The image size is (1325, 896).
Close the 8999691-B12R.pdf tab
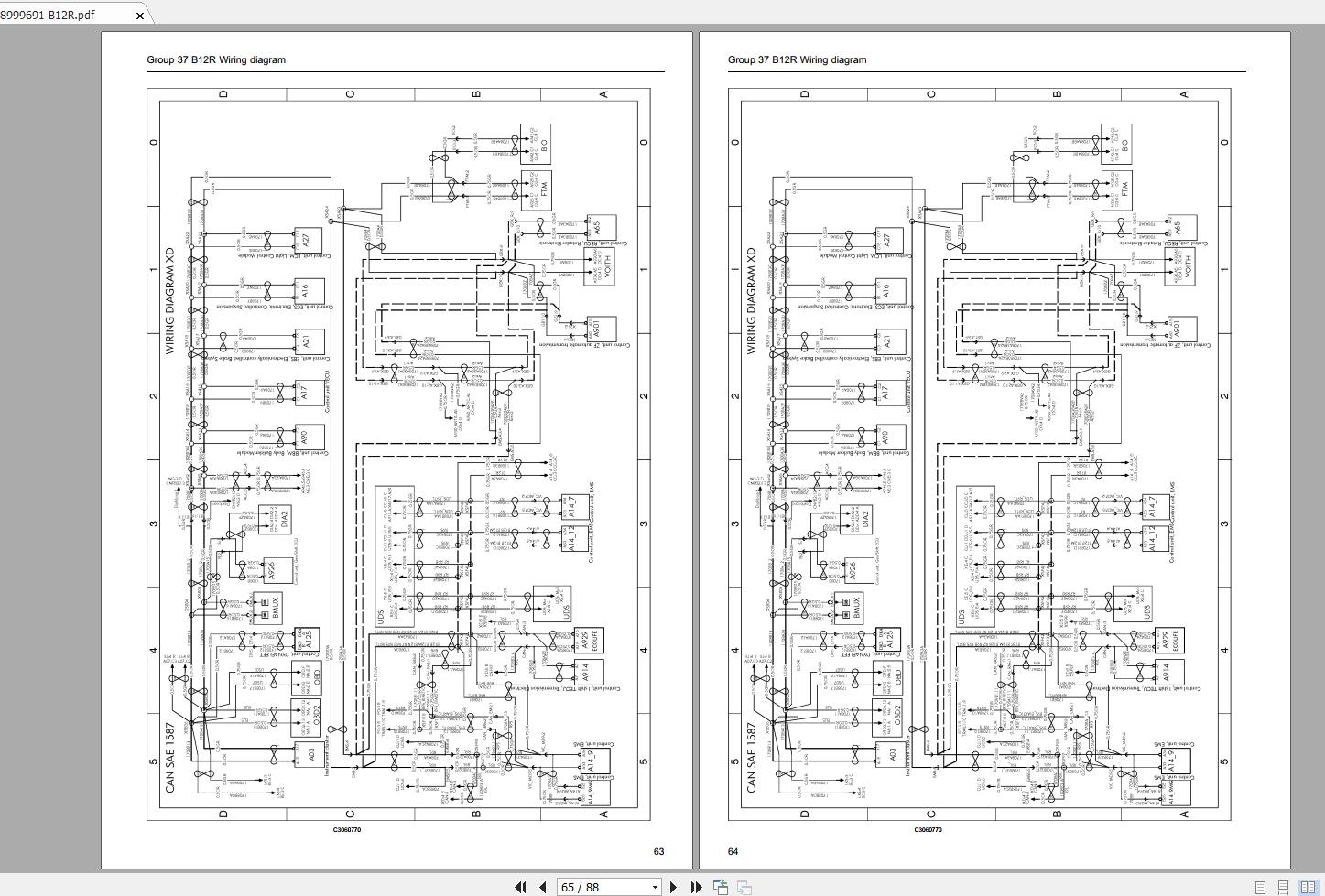click(x=139, y=16)
